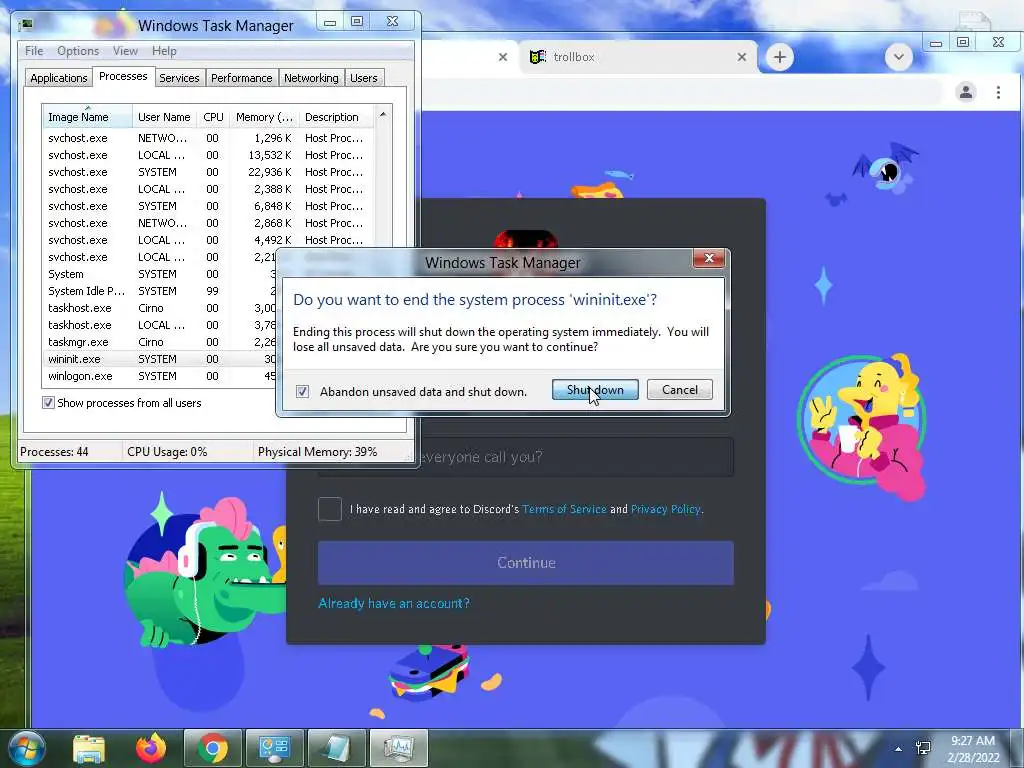Click the Windows Start orb
Viewport: 1024px width, 768px height.
(26, 748)
